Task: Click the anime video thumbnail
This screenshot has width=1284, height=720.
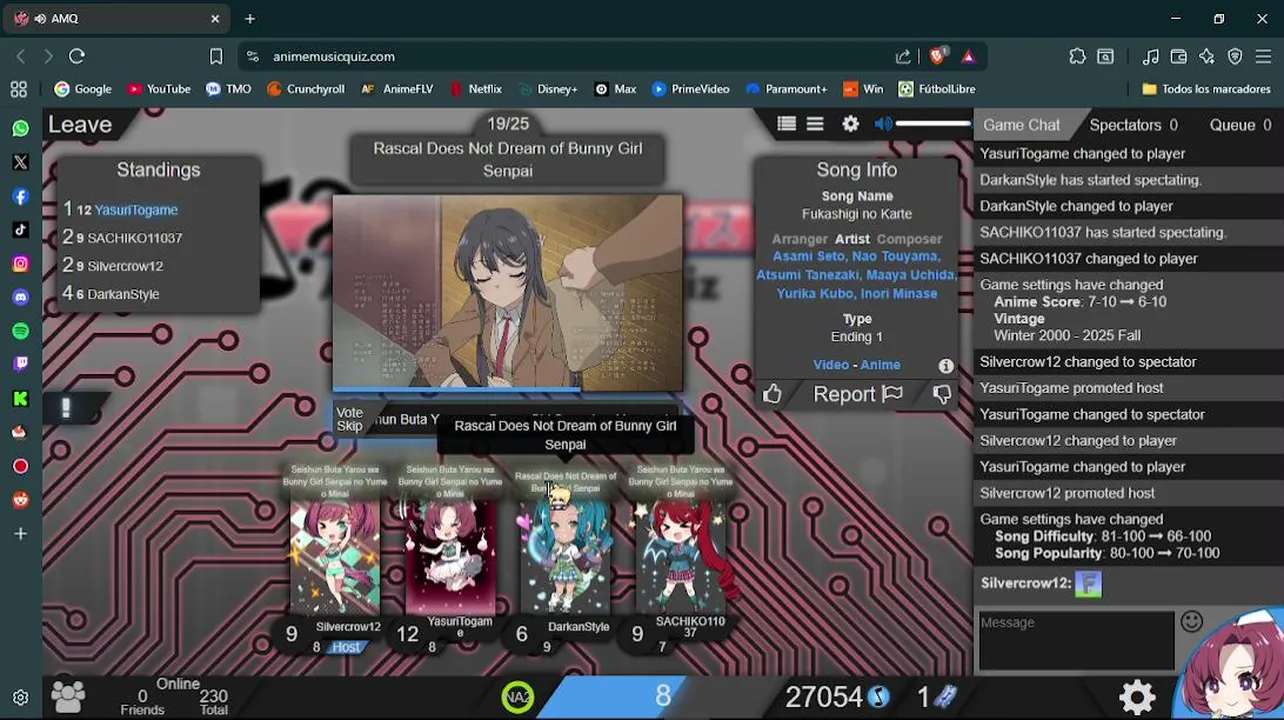Action: (x=508, y=291)
